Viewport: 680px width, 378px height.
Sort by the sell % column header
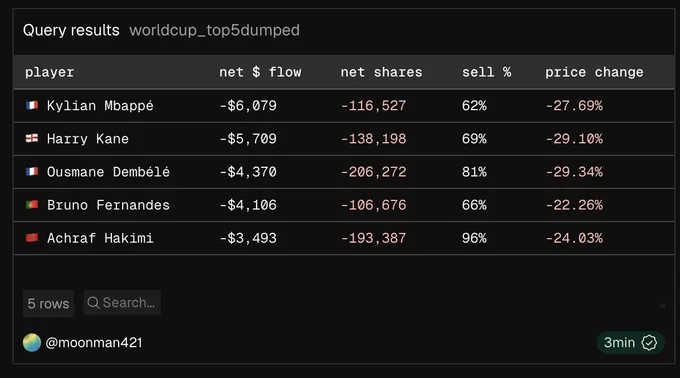click(486, 72)
